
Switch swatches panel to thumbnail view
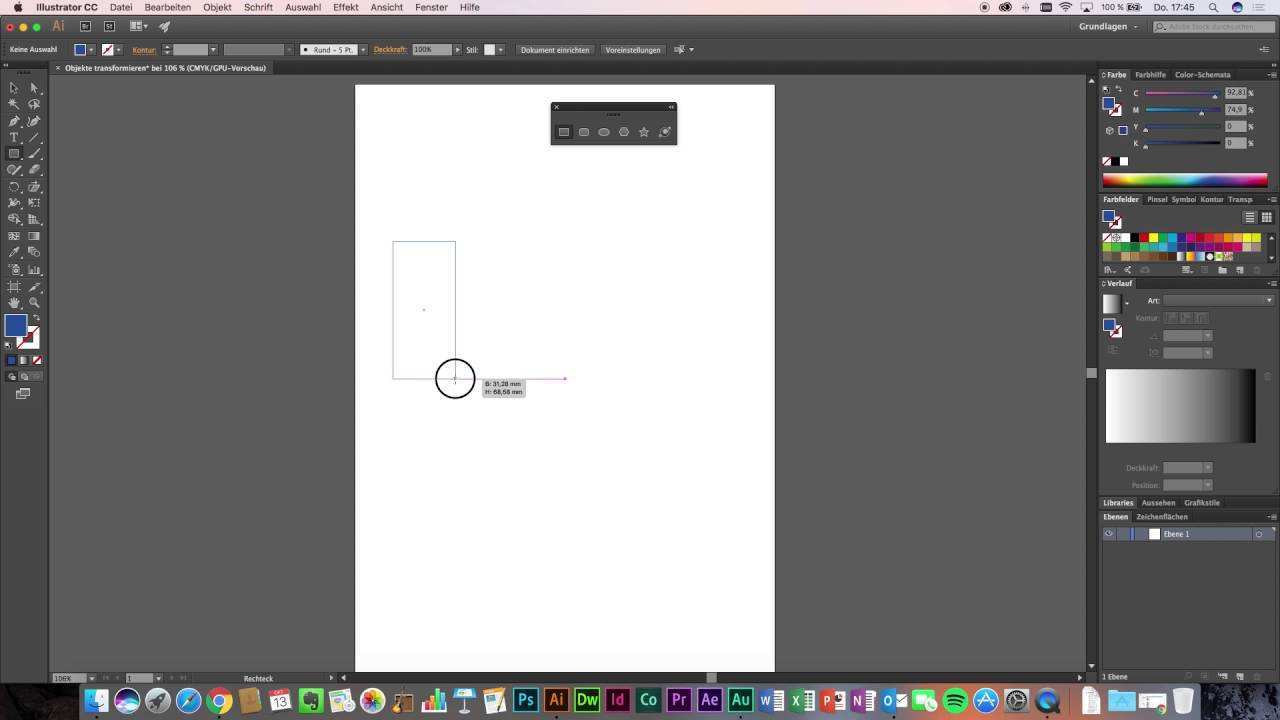1266,217
